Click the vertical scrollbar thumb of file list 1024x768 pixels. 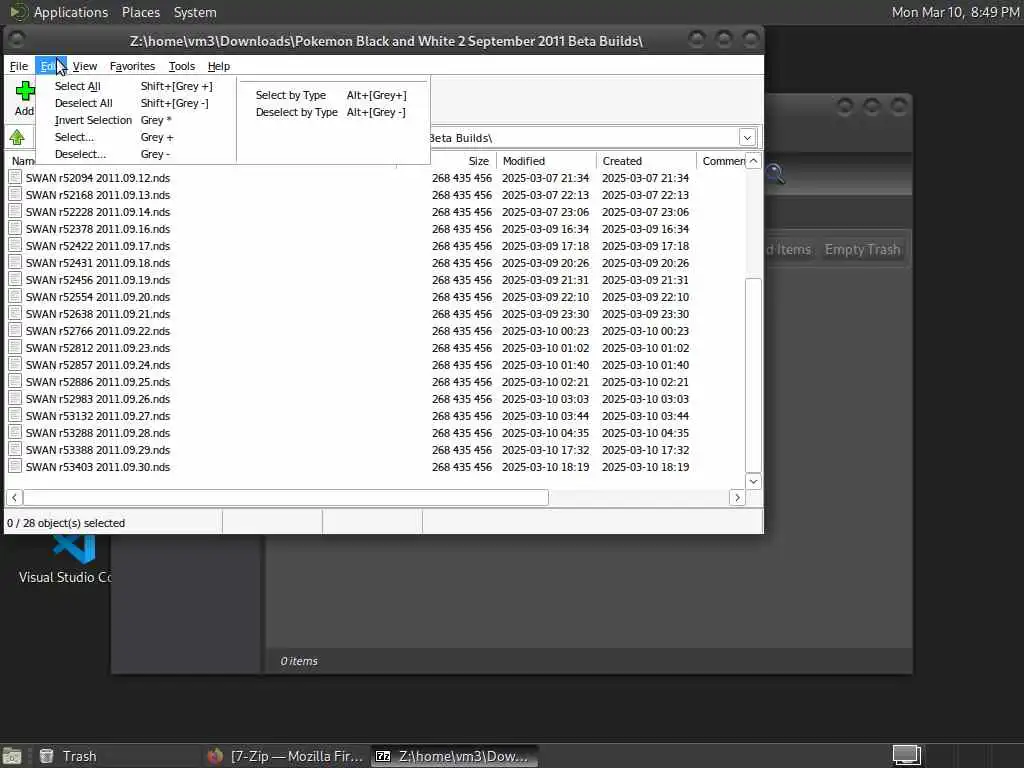(x=753, y=375)
